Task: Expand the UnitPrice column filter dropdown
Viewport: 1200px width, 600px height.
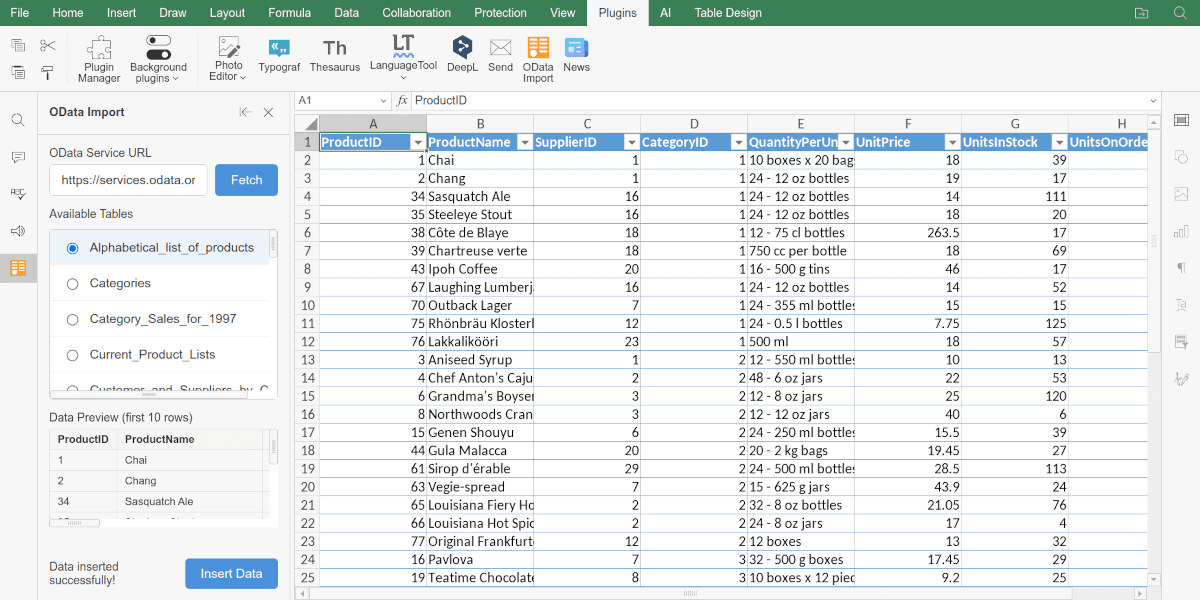Action: 952,143
